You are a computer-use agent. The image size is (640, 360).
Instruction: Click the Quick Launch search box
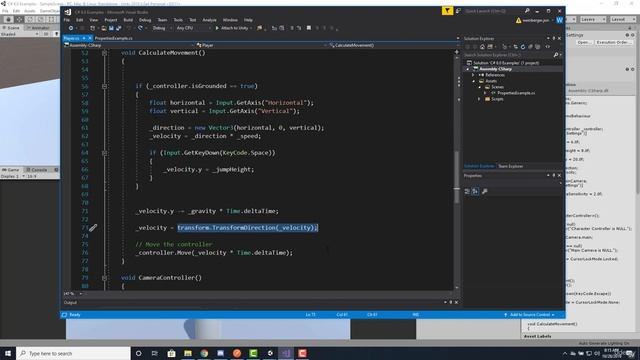pyautogui.click(x=494, y=11)
